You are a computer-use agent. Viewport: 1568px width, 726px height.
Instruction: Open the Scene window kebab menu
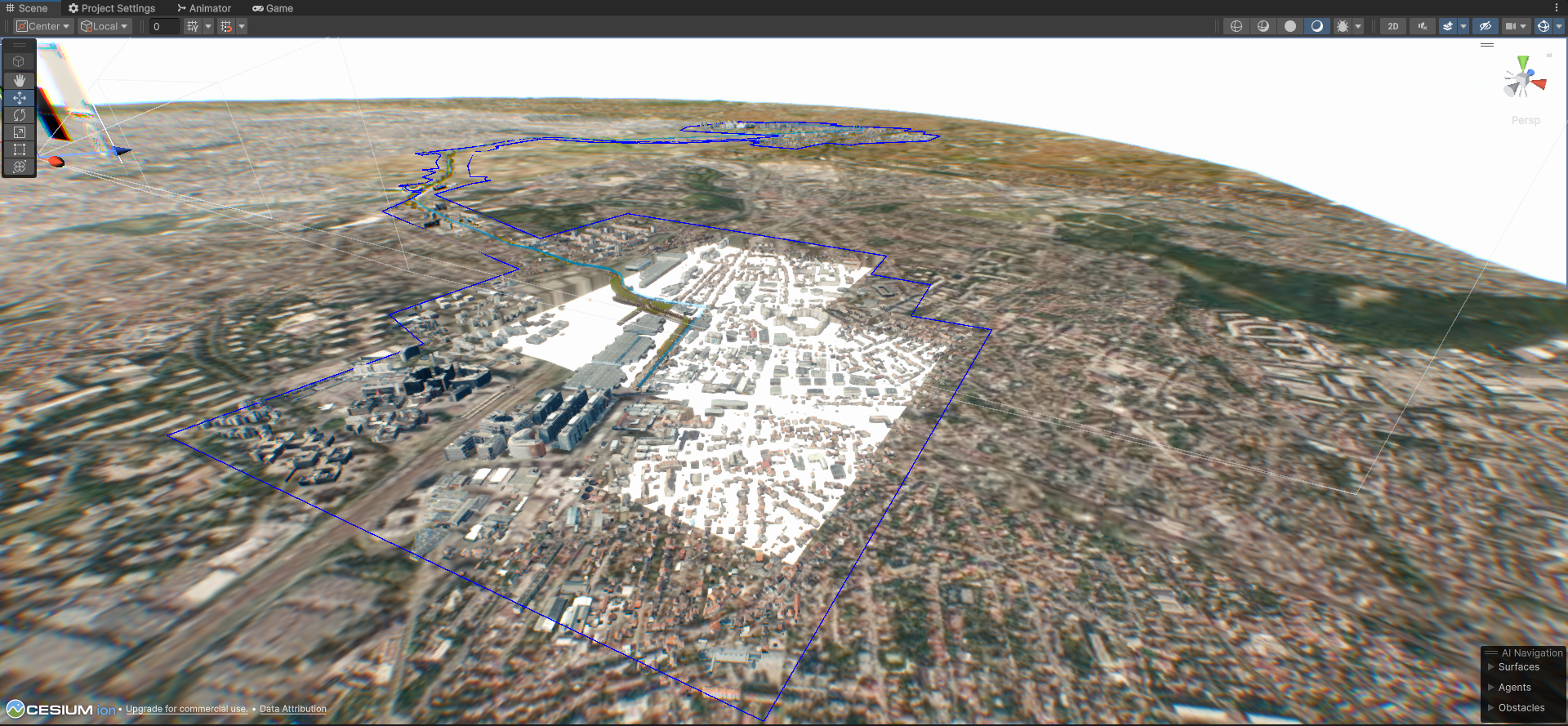click(x=1557, y=8)
